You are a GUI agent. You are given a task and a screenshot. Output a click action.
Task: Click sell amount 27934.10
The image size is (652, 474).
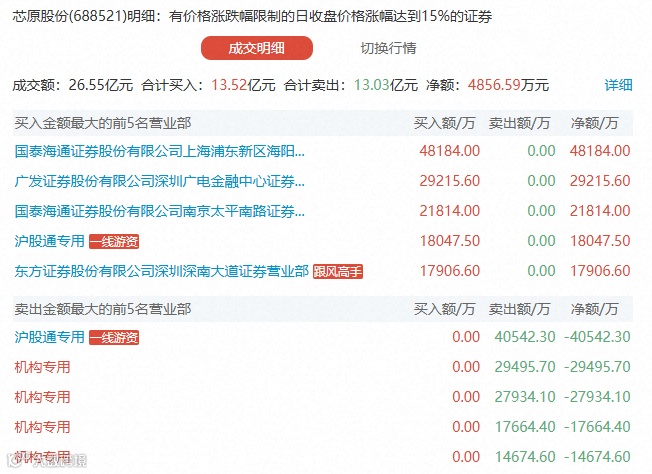point(525,397)
